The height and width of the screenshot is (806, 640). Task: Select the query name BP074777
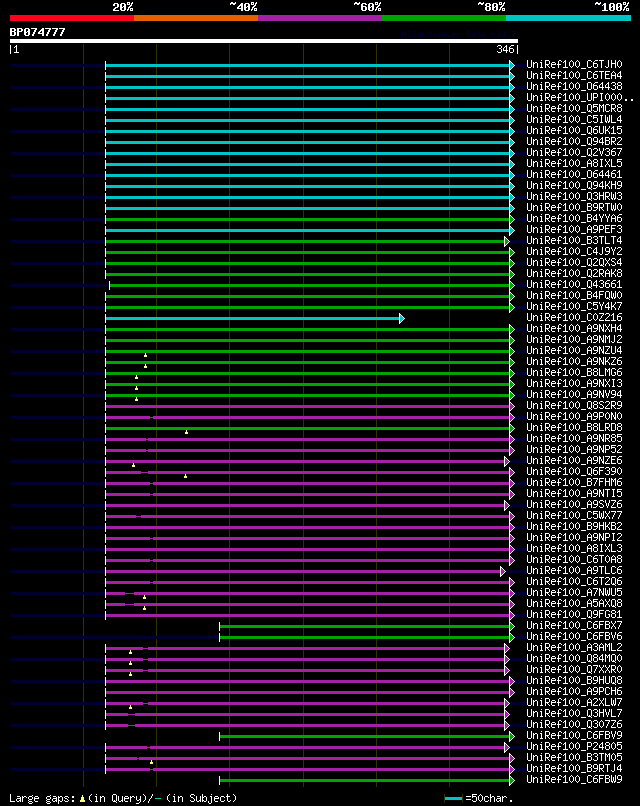(38, 32)
